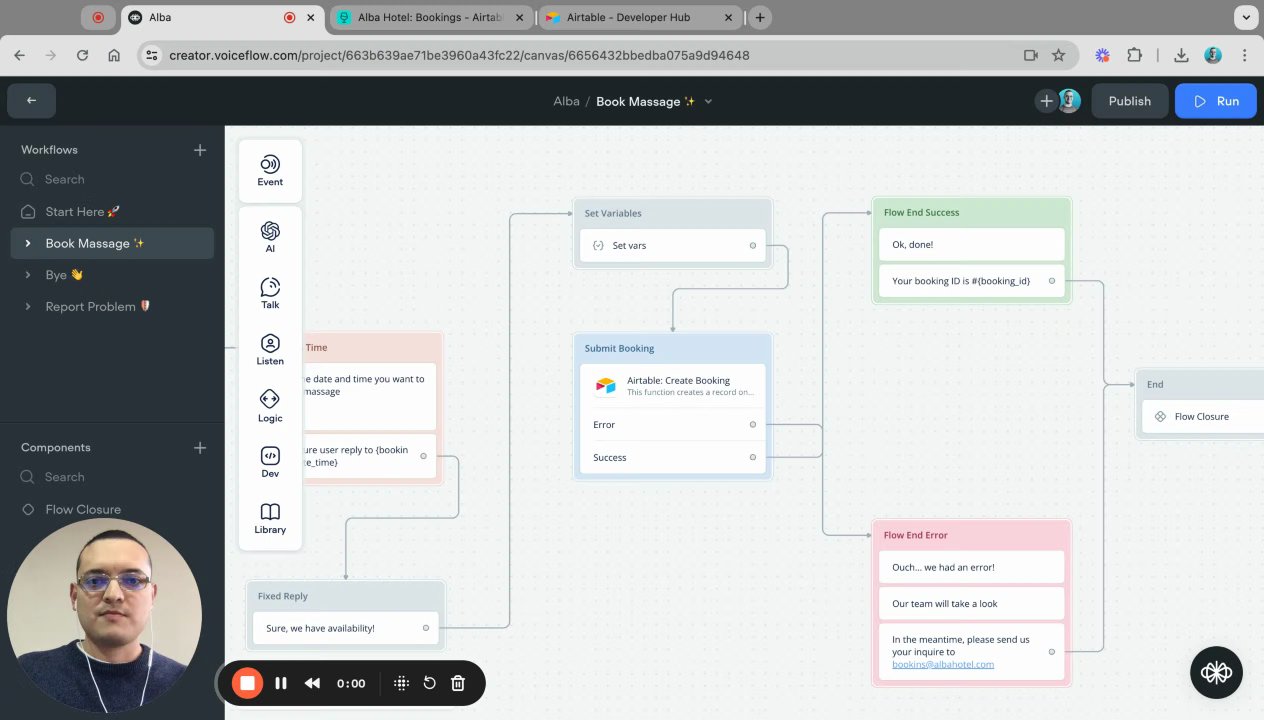
Task: Click the Set Variables block title
Action: 613,213
